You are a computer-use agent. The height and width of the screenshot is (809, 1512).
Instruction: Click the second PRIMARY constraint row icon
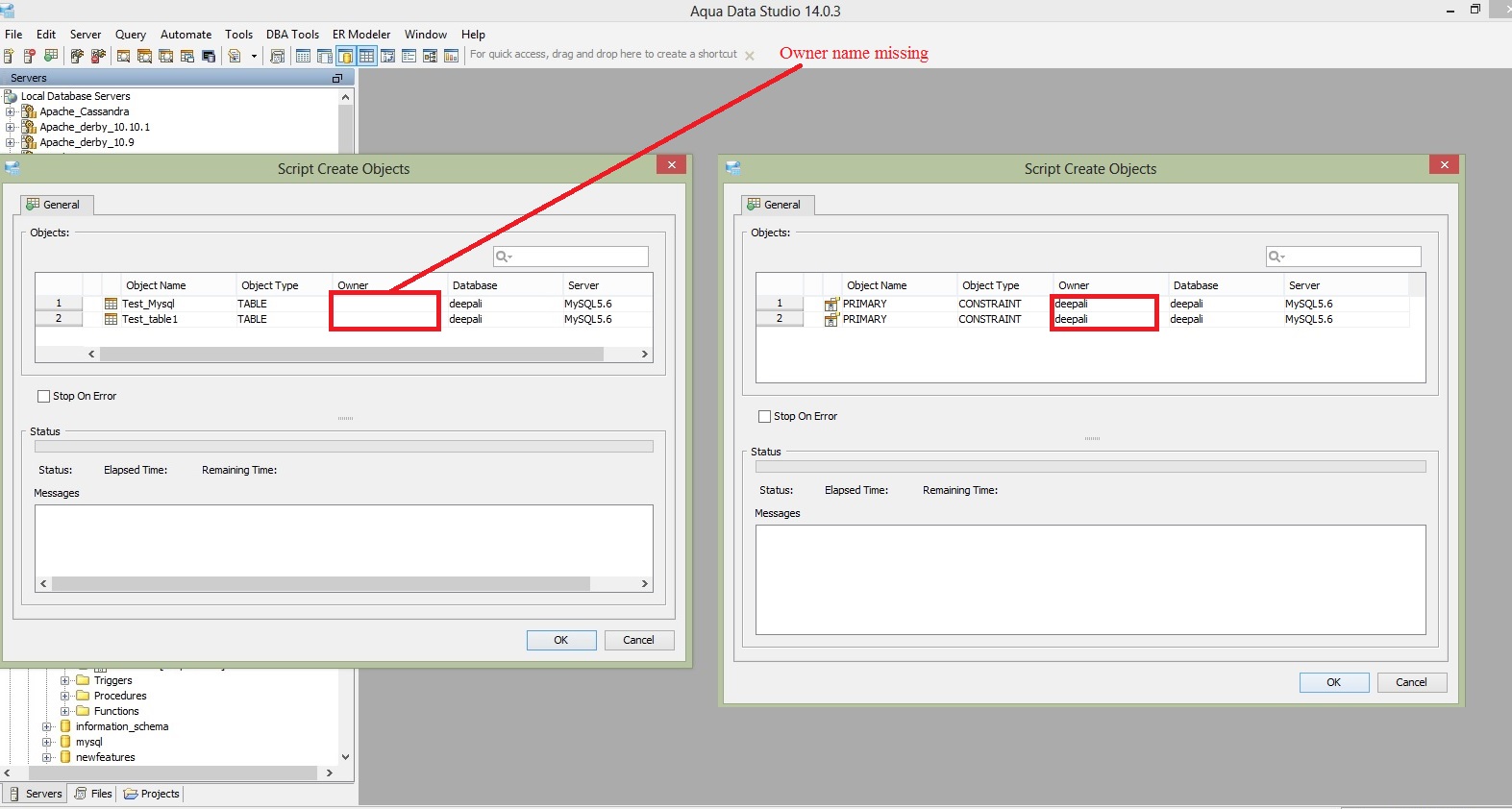[832, 319]
